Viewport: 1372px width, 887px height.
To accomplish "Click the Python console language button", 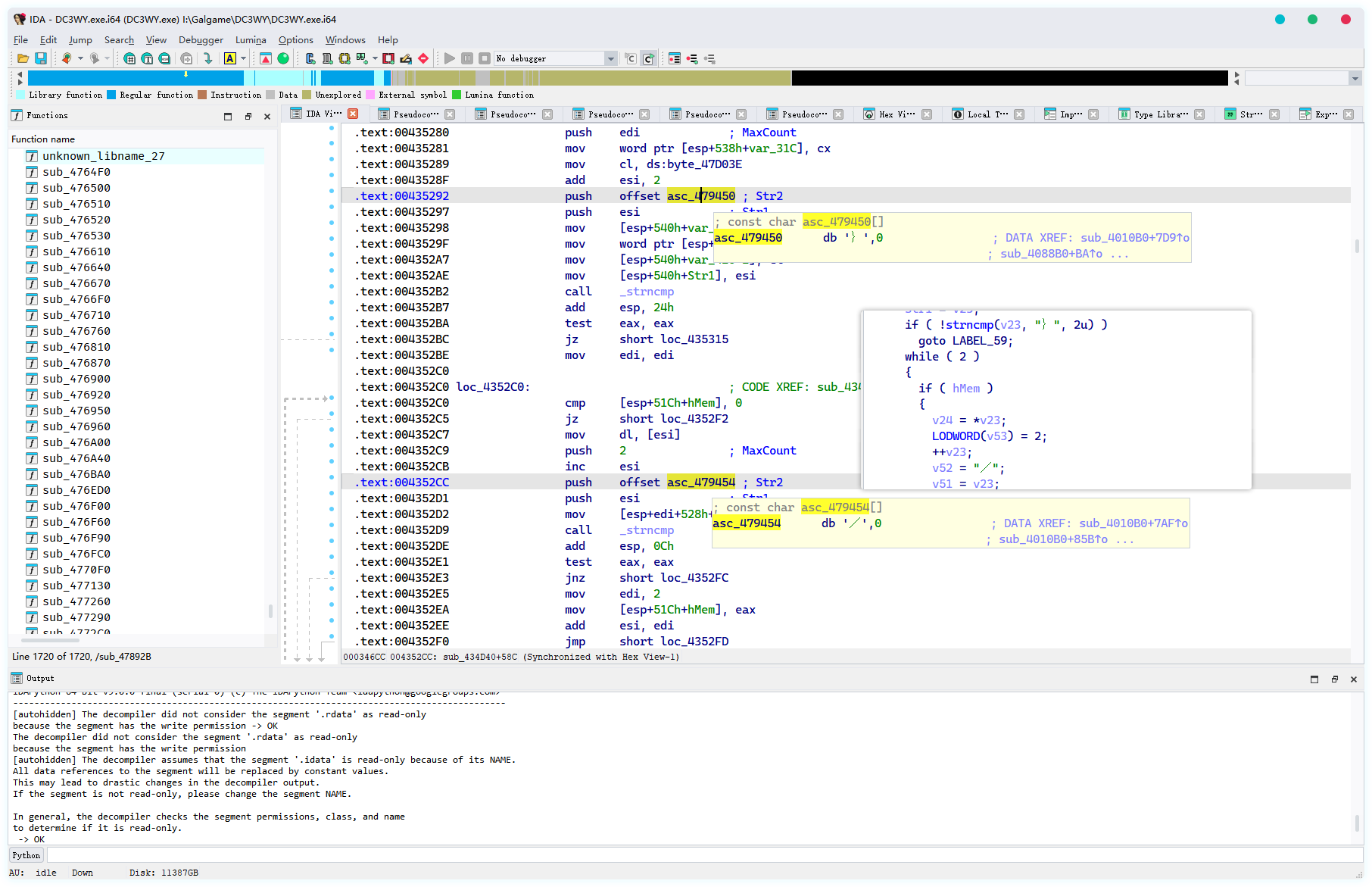I will [x=27, y=855].
